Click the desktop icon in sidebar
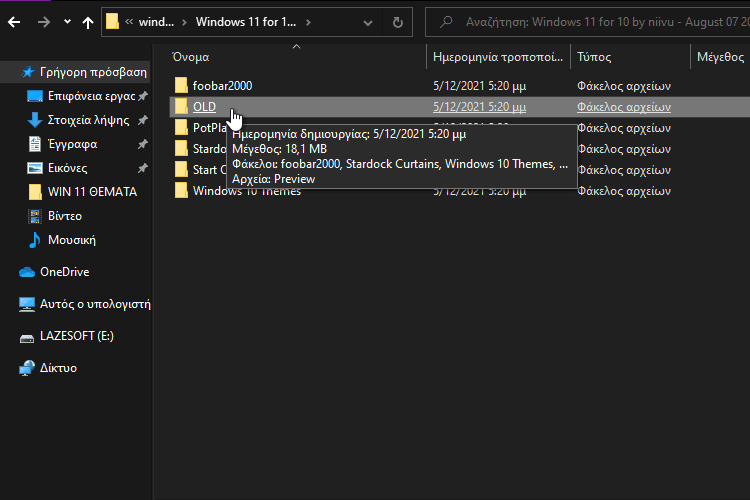750x500 pixels. coord(34,96)
